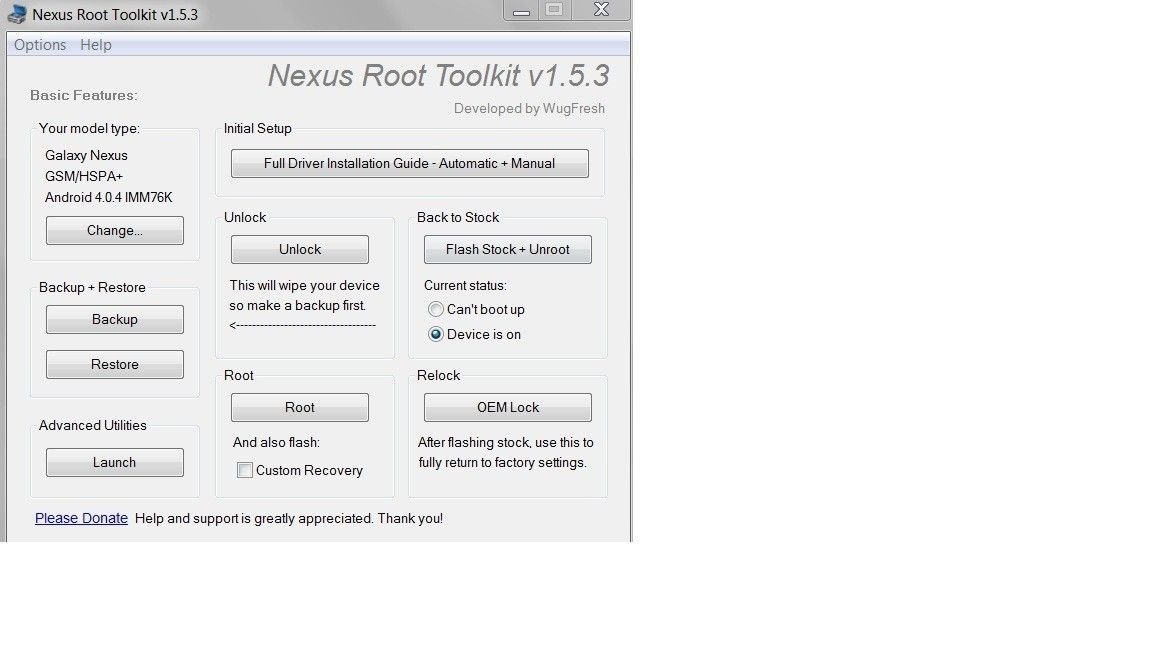Close the Nexus Root Toolkit window
The width and height of the screenshot is (1152, 648).
click(601, 10)
